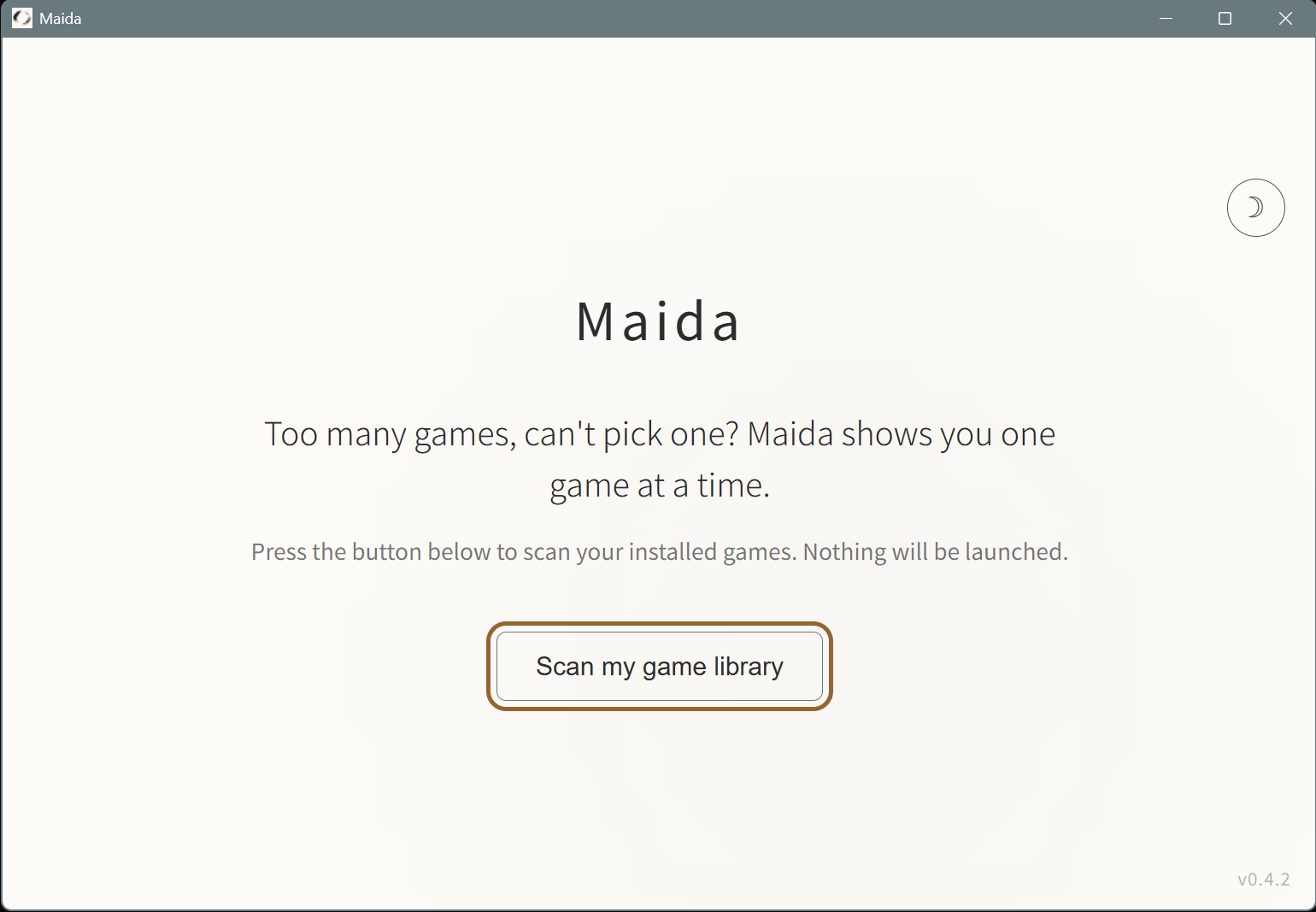The height and width of the screenshot is (912, 1316).
Task: Click the tagline about picking one game
Action: coord(658,459)
